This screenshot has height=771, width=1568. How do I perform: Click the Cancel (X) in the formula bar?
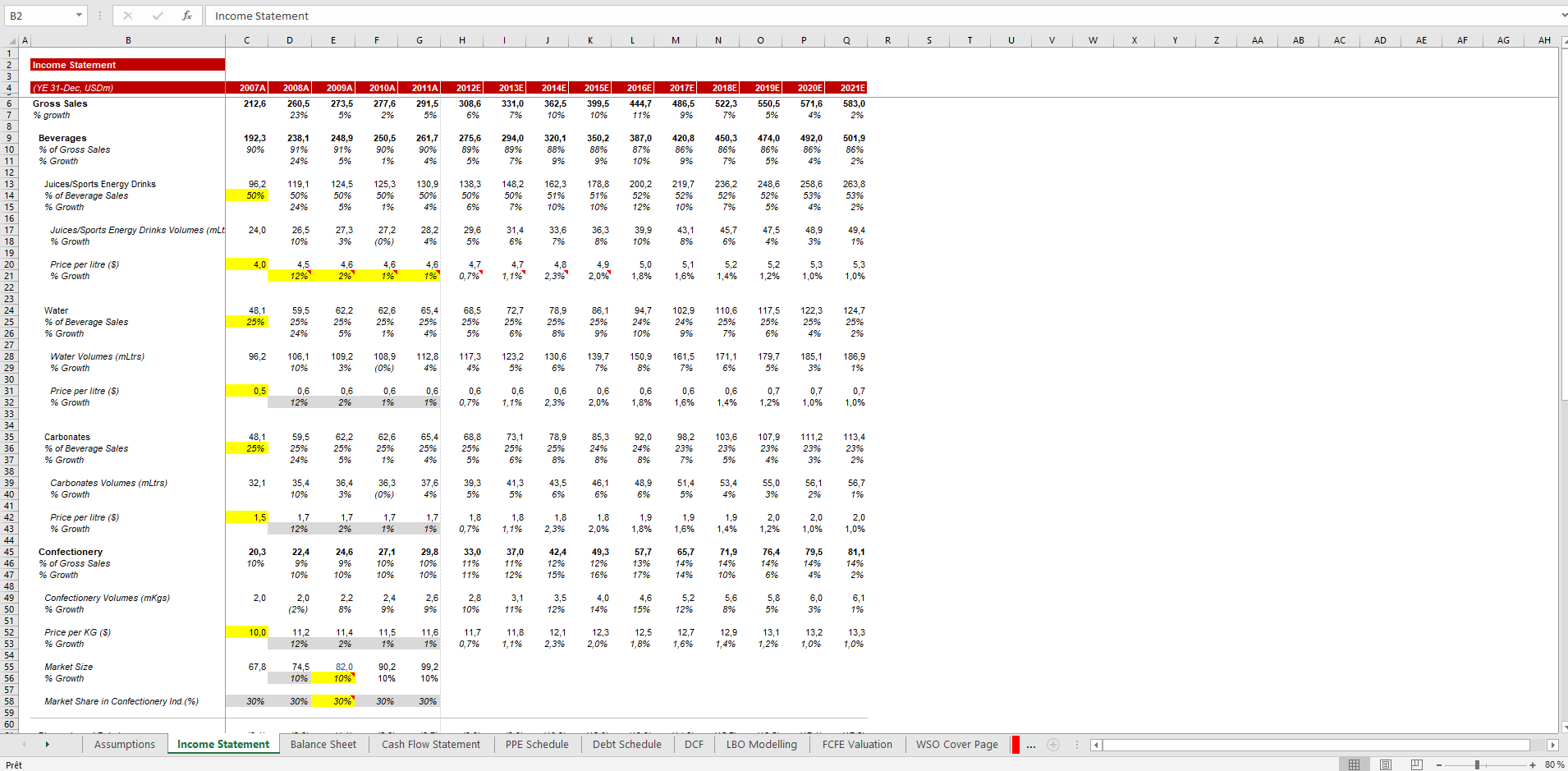(x=127, y=16)
